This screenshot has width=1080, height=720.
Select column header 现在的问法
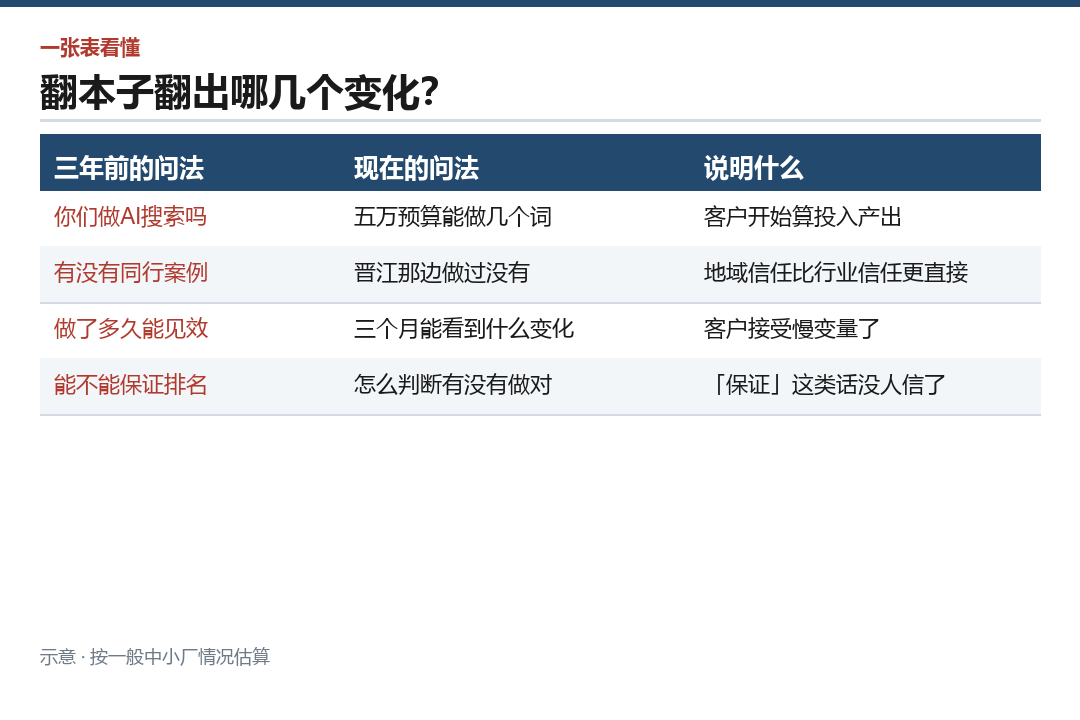(416, 168)
